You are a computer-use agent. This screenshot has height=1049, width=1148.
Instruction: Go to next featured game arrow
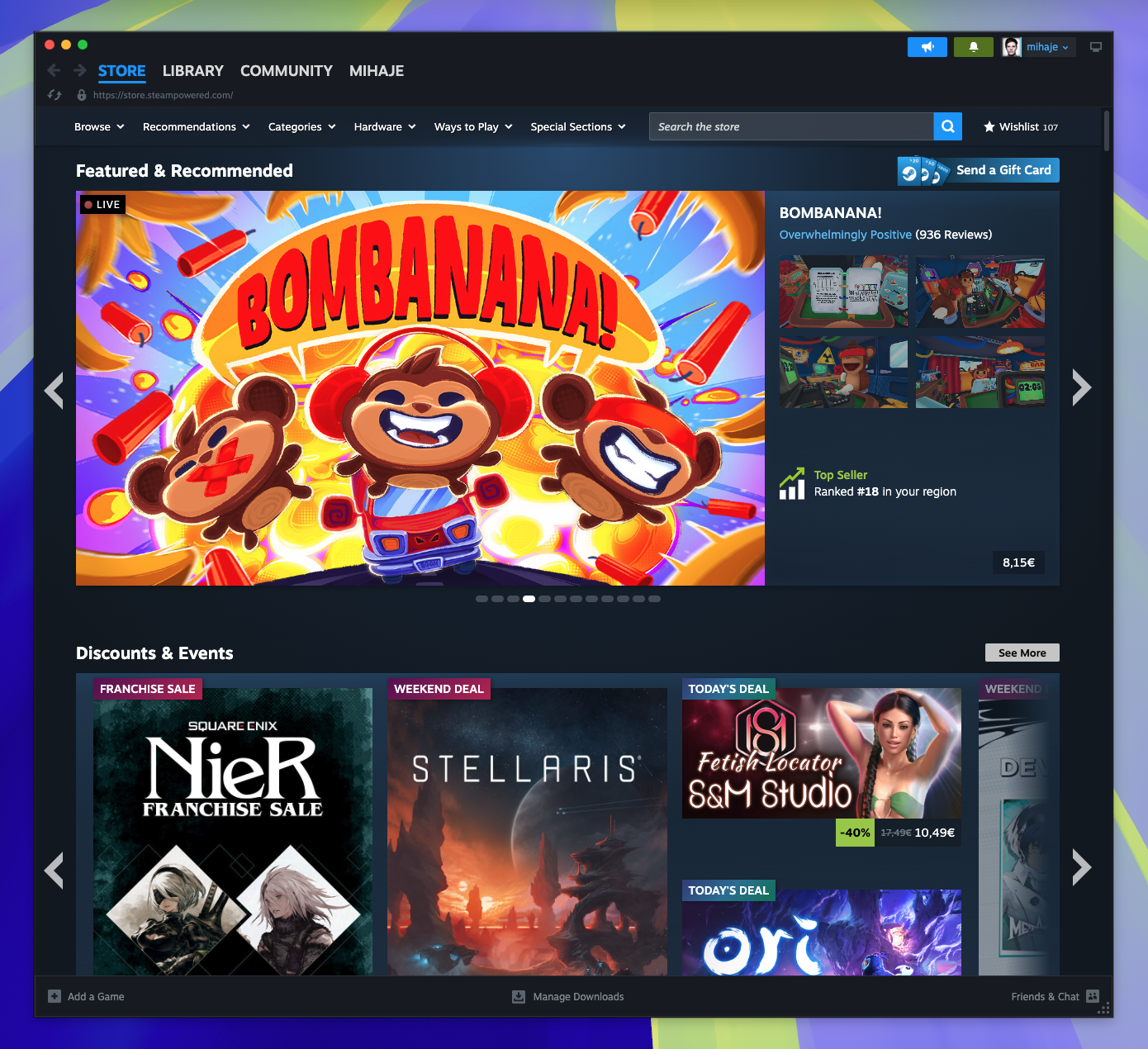1081,387
